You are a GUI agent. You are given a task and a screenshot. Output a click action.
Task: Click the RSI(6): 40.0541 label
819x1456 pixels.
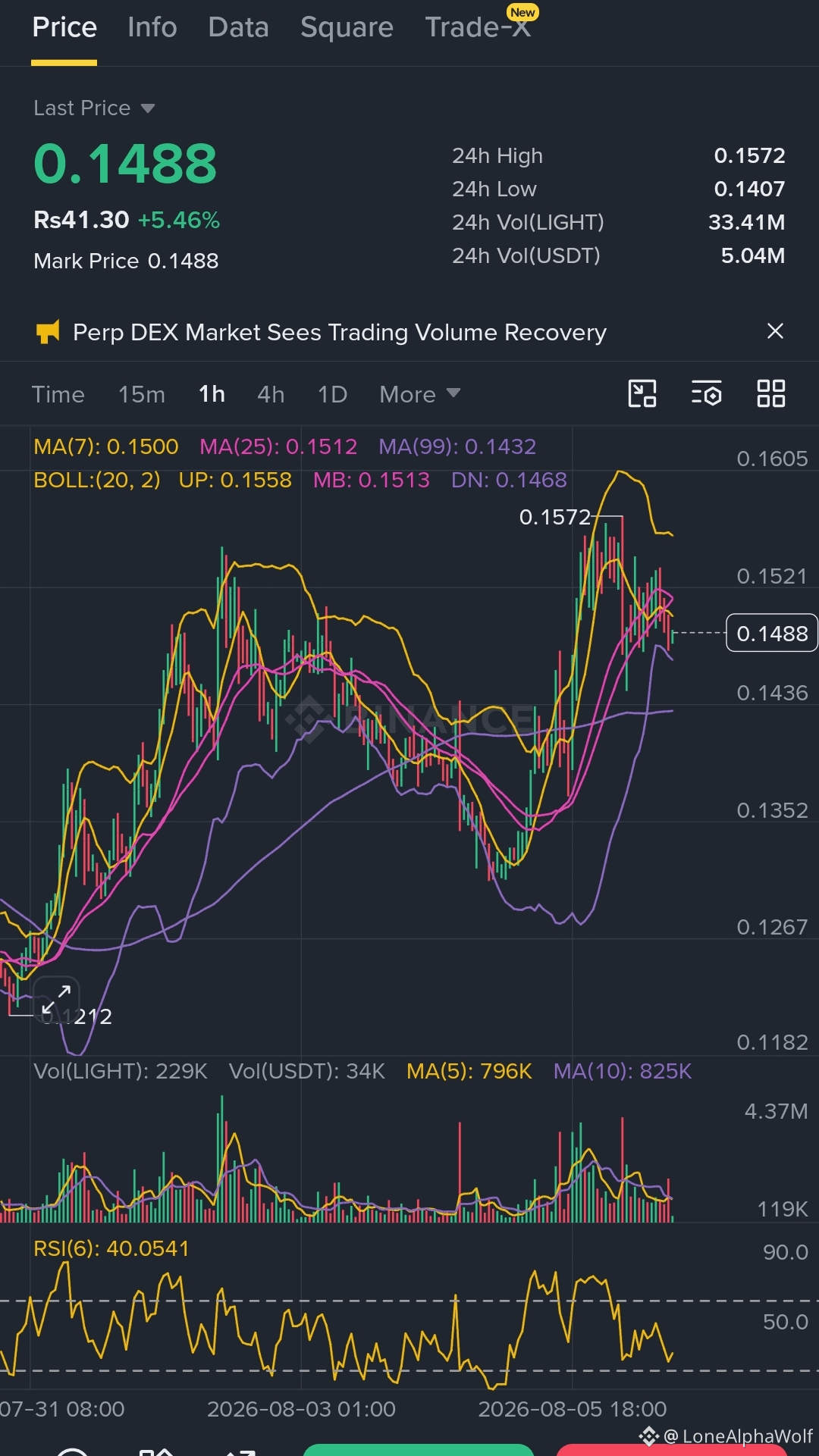pyautogui.click(x=111, y=1248)
